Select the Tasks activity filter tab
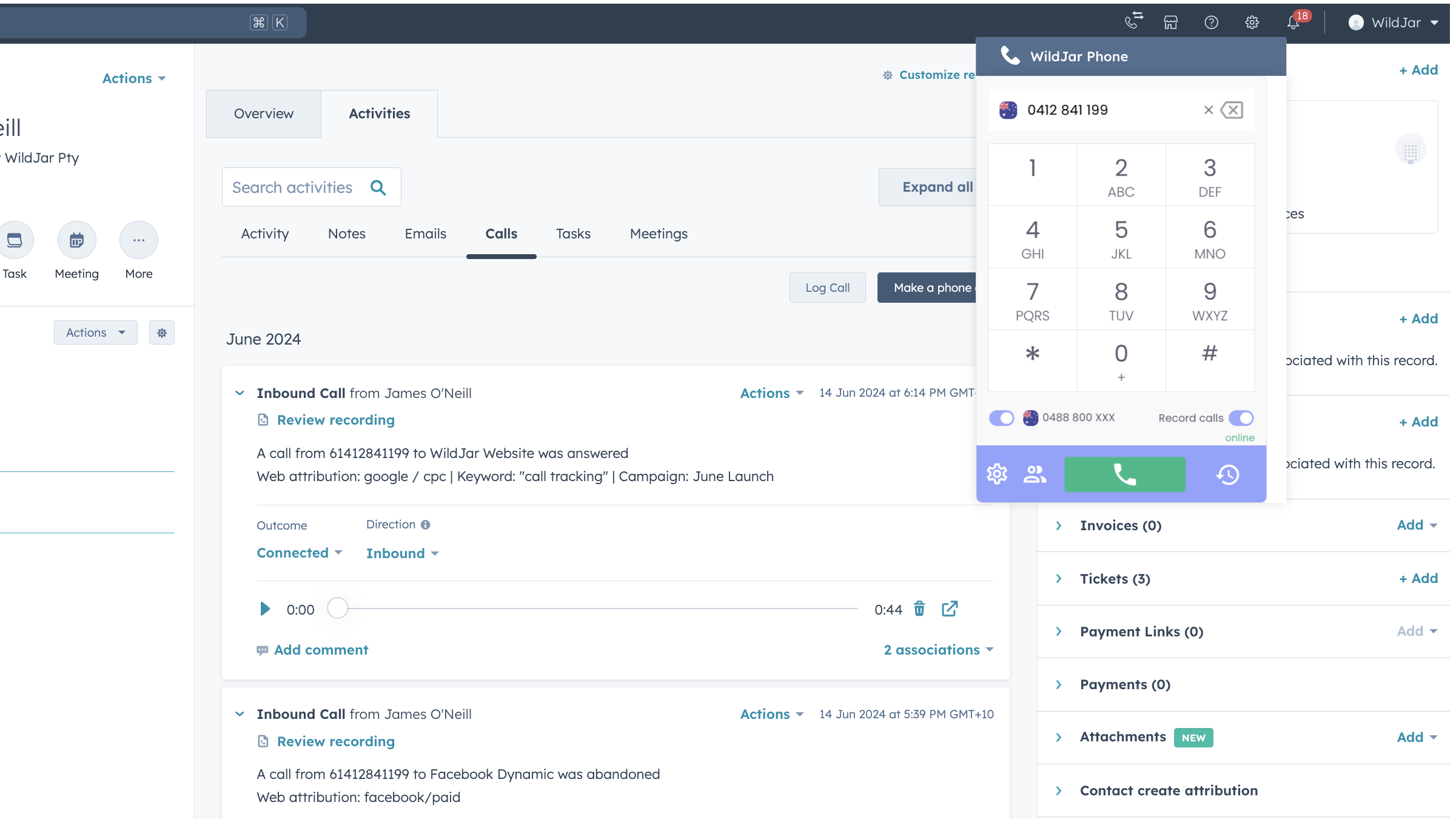1456x819 pixels. pos(572,234)
